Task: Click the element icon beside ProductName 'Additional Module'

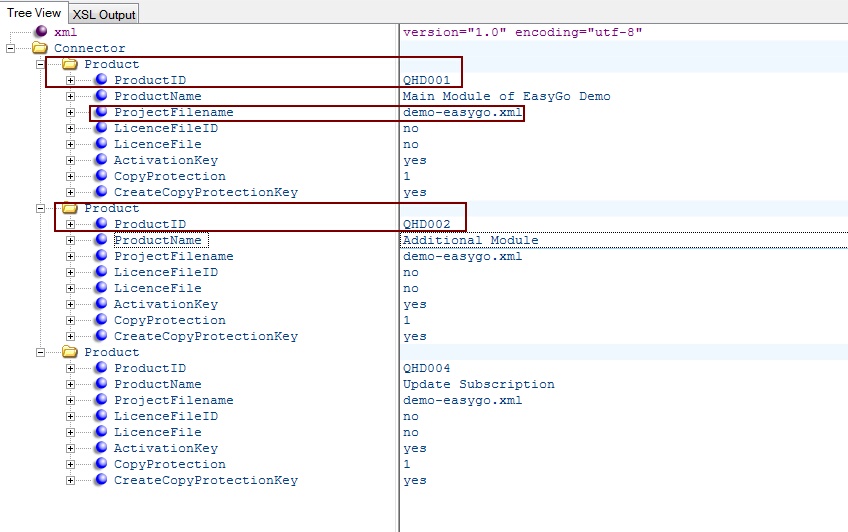Action: (100, 240)
